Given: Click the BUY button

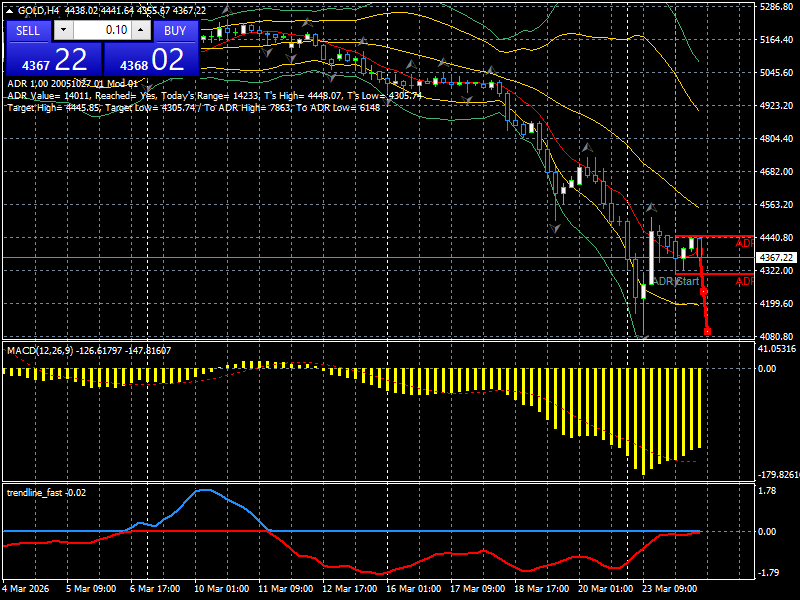Looking at the screenshot, I should (x=175, y=31).
